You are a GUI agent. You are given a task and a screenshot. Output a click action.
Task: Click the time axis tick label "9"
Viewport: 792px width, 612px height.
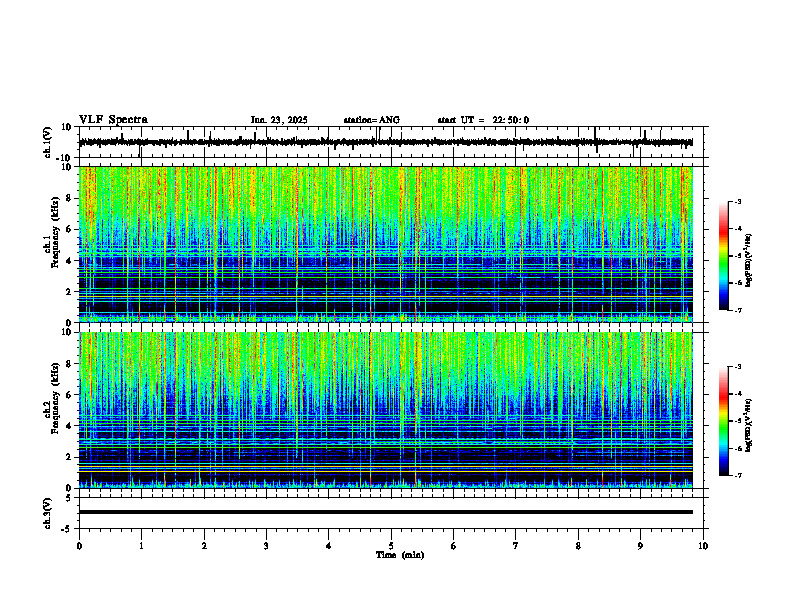pyautogui.click(x=640, y=546)
